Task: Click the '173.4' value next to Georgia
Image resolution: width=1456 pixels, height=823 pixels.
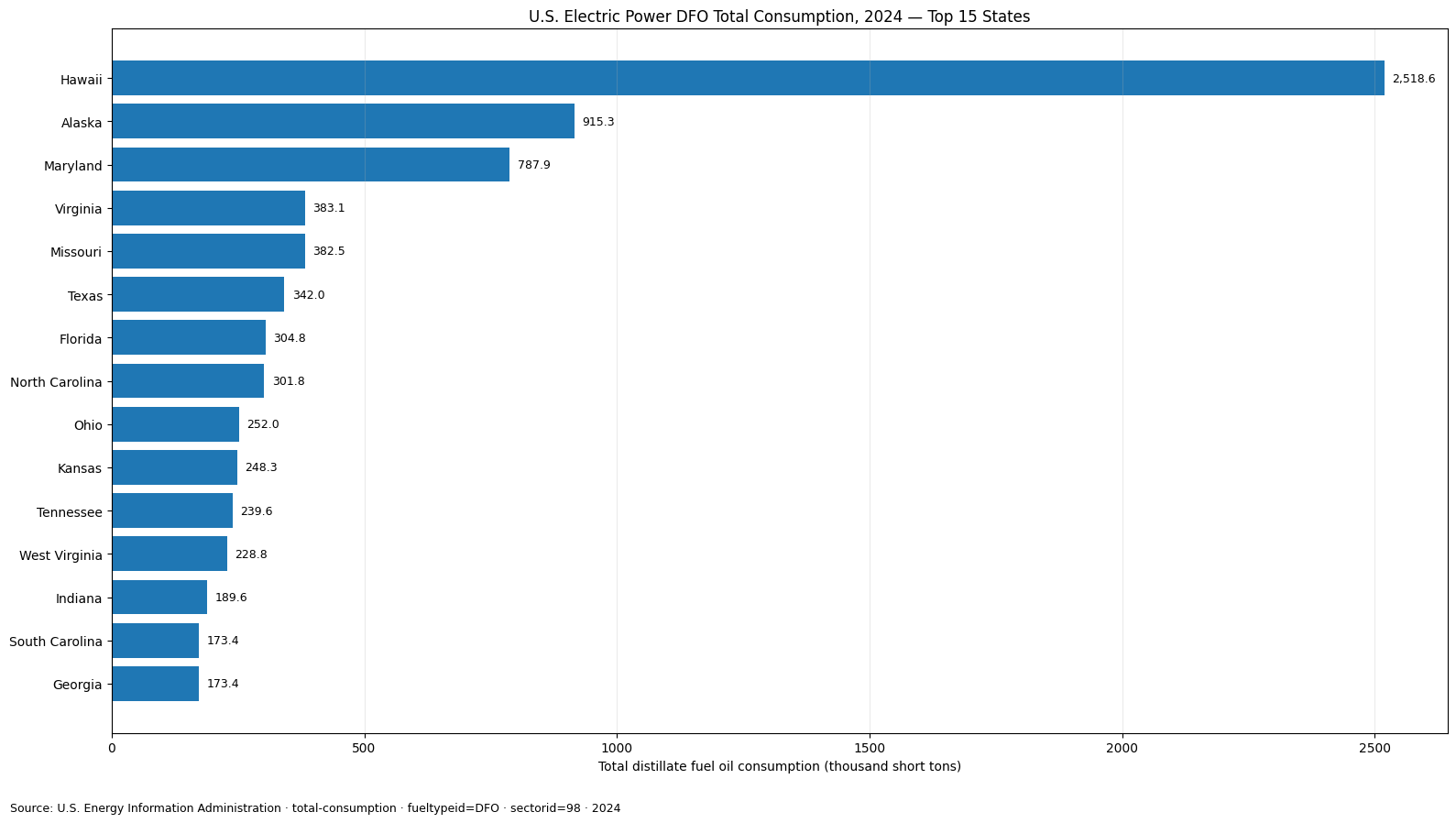Action: click(x=223, y=684)
